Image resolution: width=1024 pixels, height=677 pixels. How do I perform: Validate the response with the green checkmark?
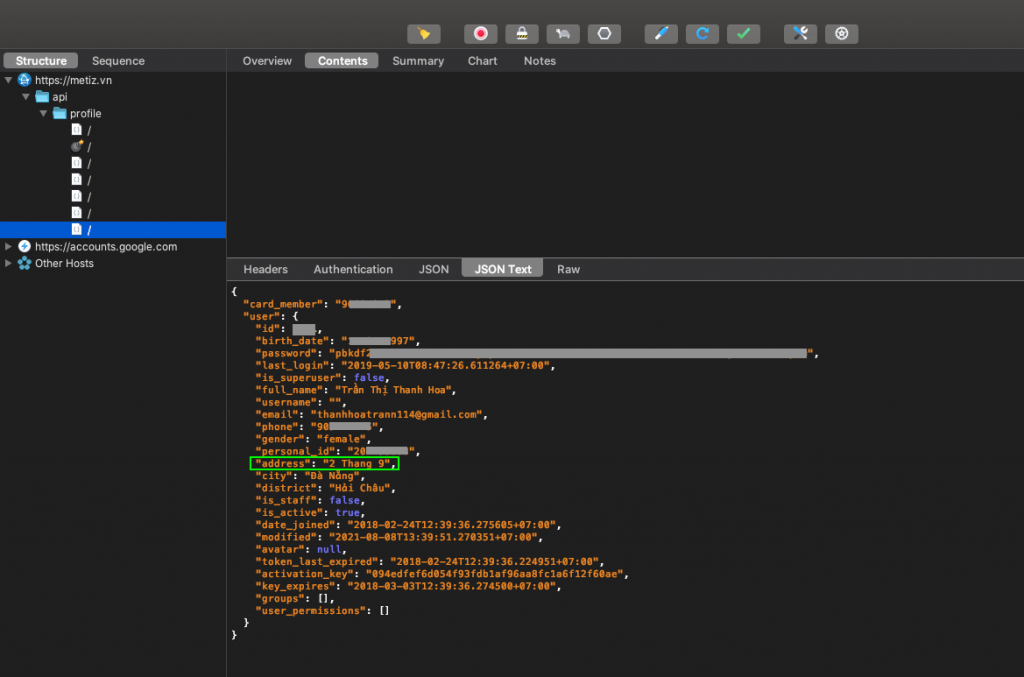click(x=743, y=34)
